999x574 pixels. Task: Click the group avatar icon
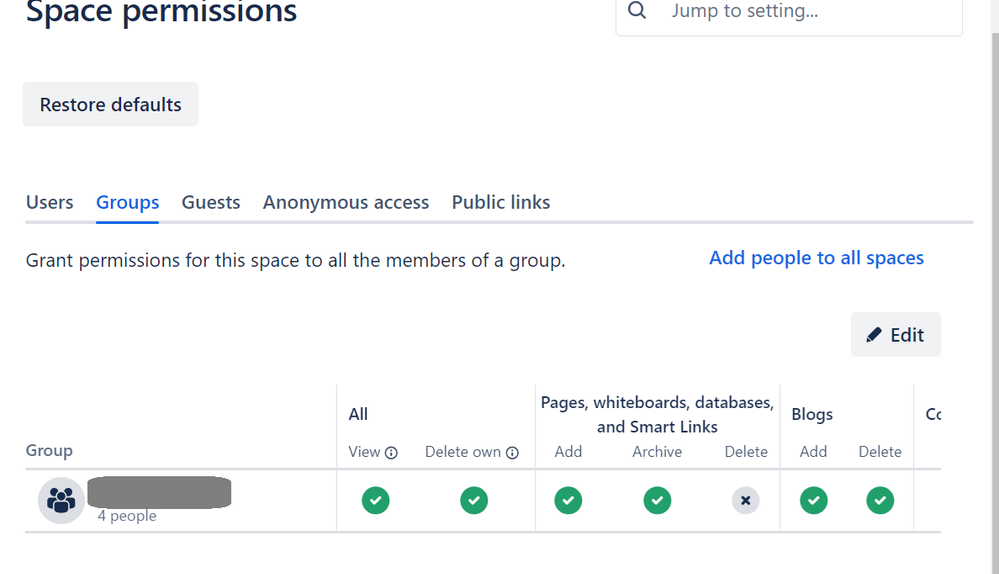(x=61, y=500)
